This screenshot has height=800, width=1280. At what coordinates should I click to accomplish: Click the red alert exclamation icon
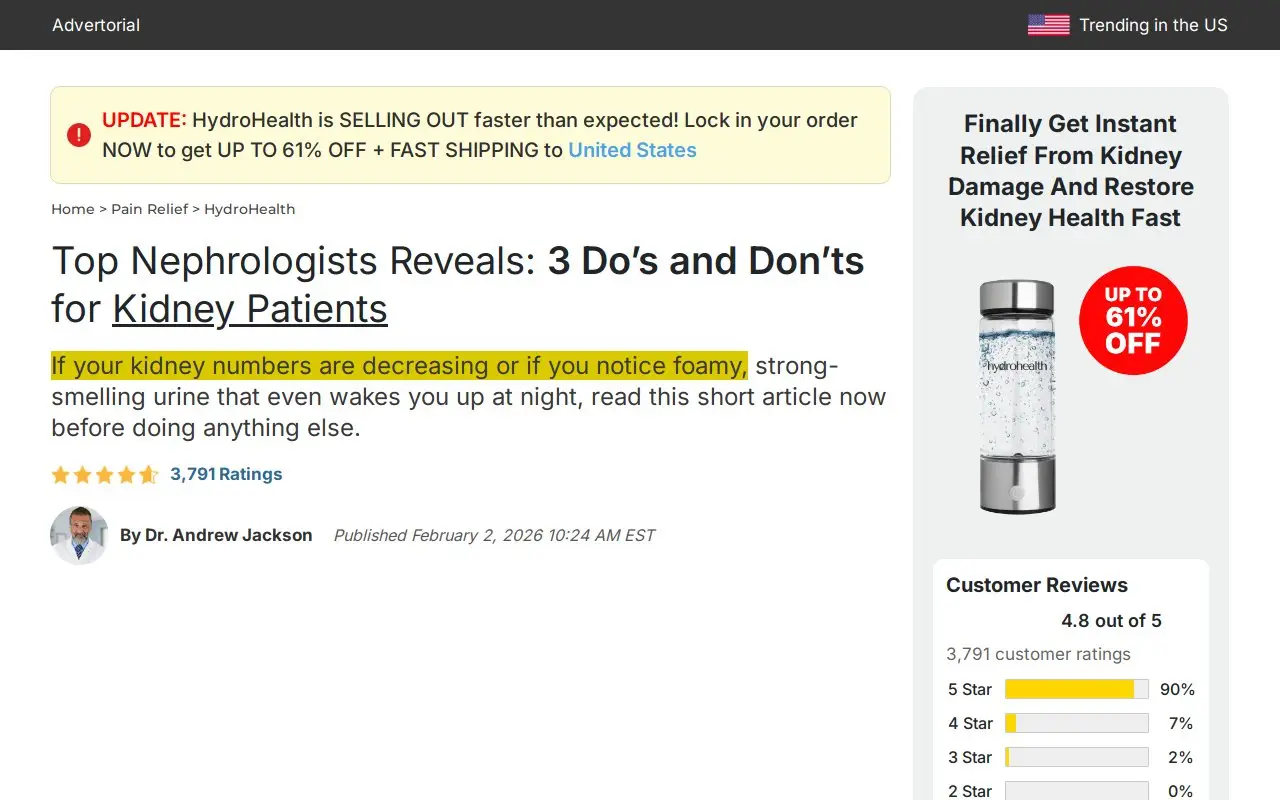[79, 135]
